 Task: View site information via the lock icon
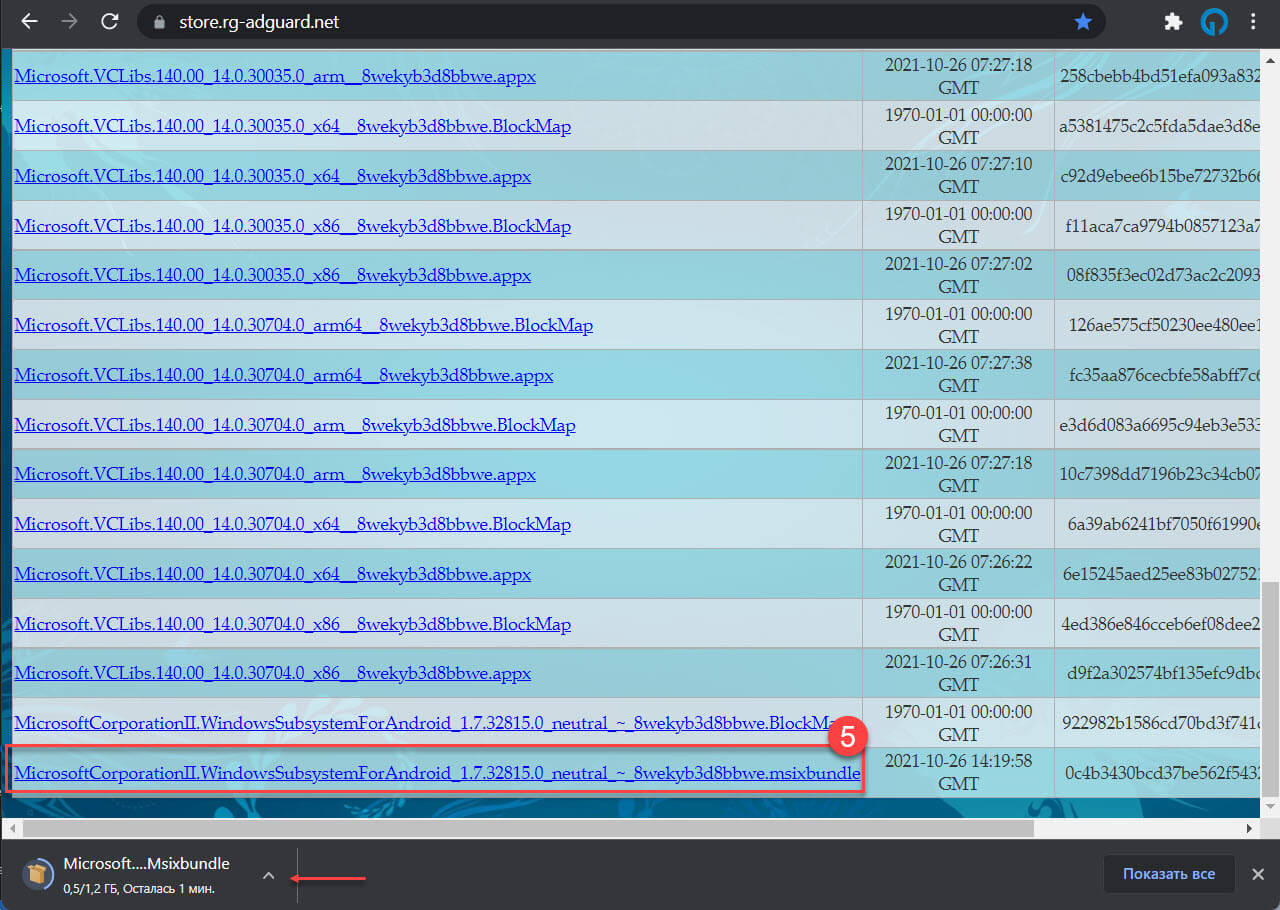tap(157, 21)
